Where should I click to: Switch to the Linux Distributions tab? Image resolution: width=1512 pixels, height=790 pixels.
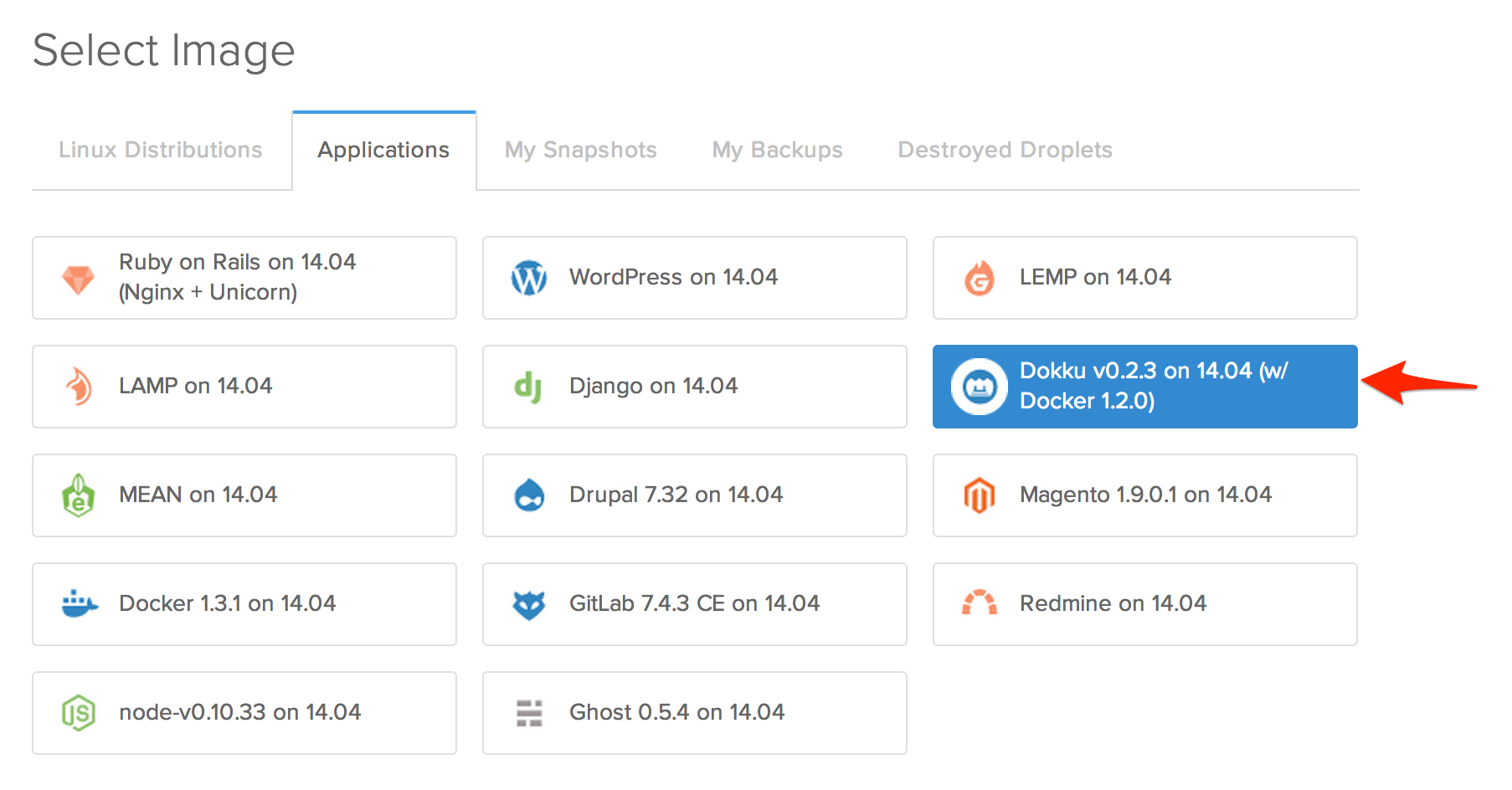[x=161, y=150]
